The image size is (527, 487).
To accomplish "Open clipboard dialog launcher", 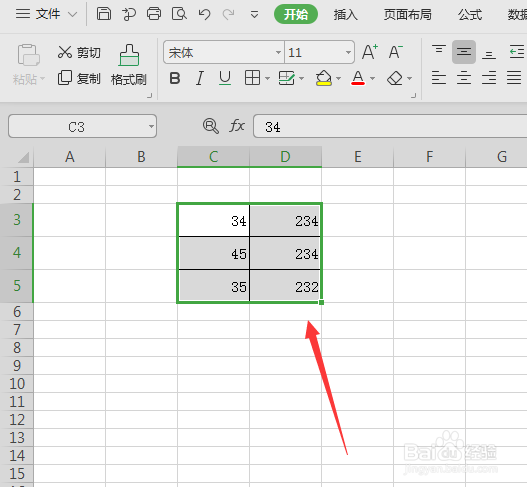I will (x=150, y=96).
